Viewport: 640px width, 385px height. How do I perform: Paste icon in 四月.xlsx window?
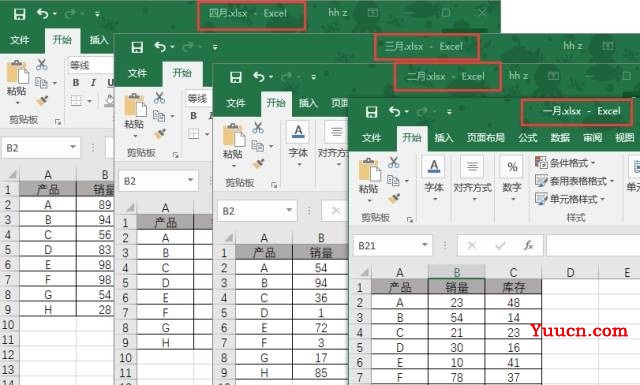pos(18,72)
